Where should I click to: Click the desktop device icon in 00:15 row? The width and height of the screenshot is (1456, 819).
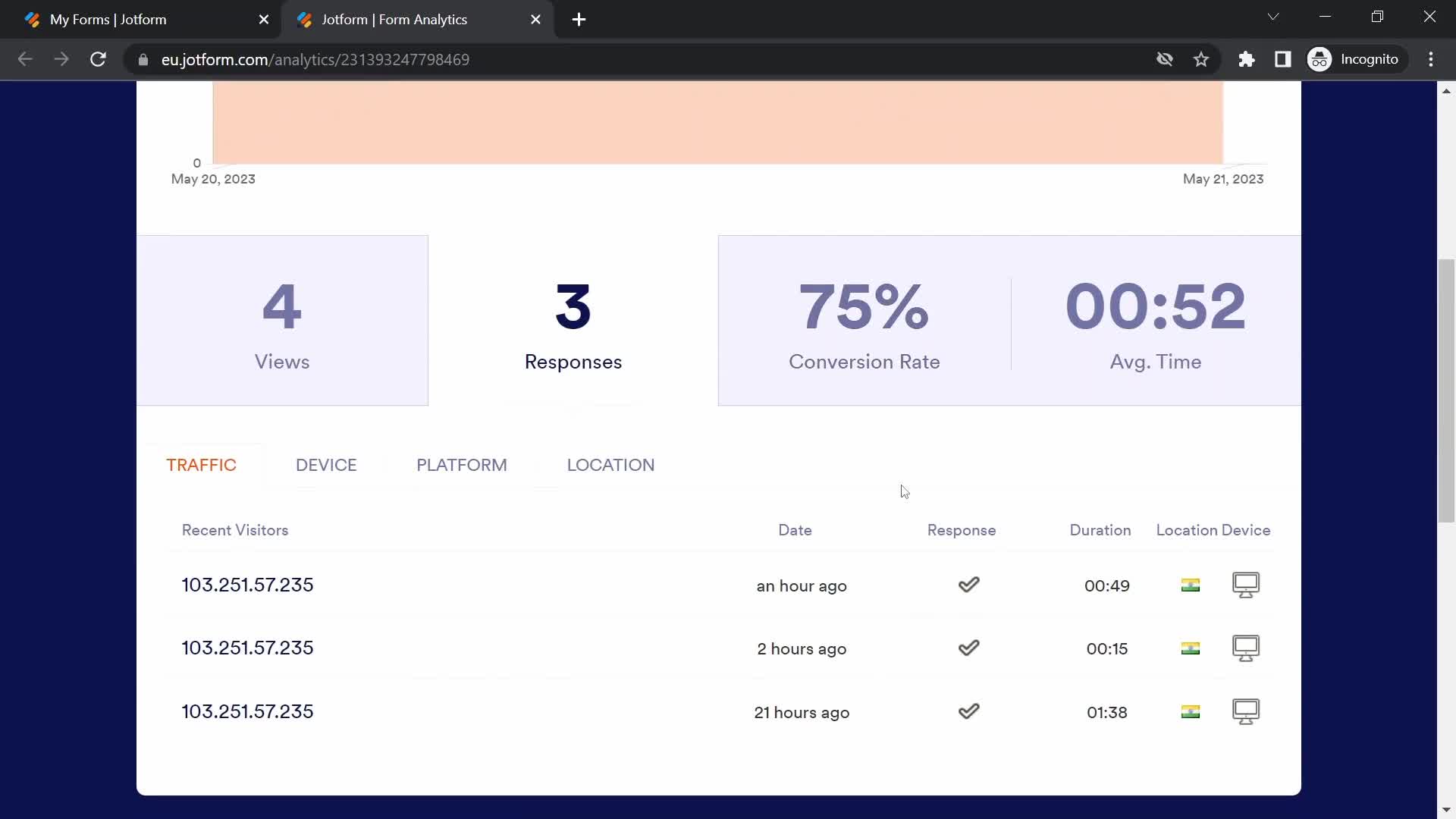click(x=1246, y=648)
